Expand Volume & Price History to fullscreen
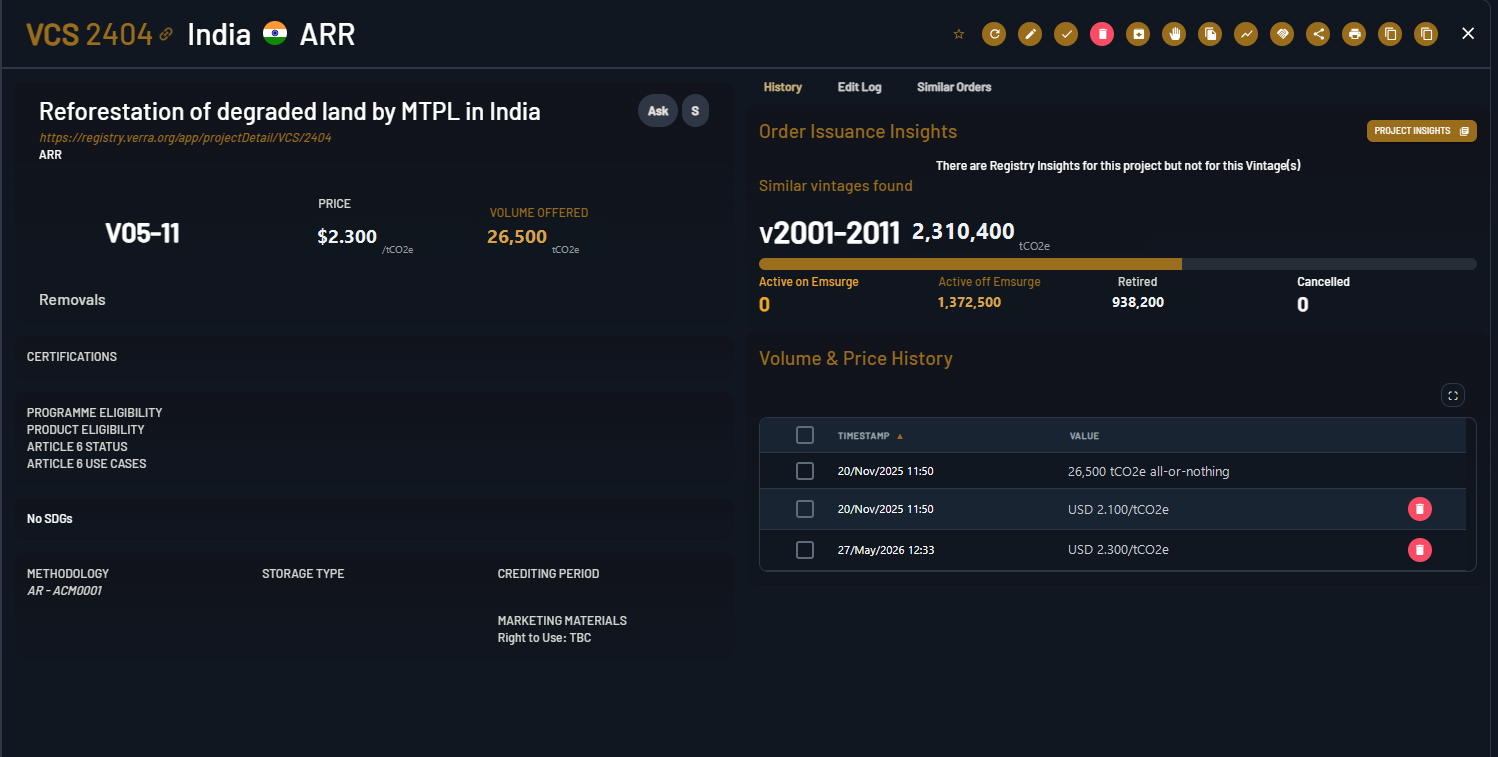The image size is (1498, 757). (1453, 395)
